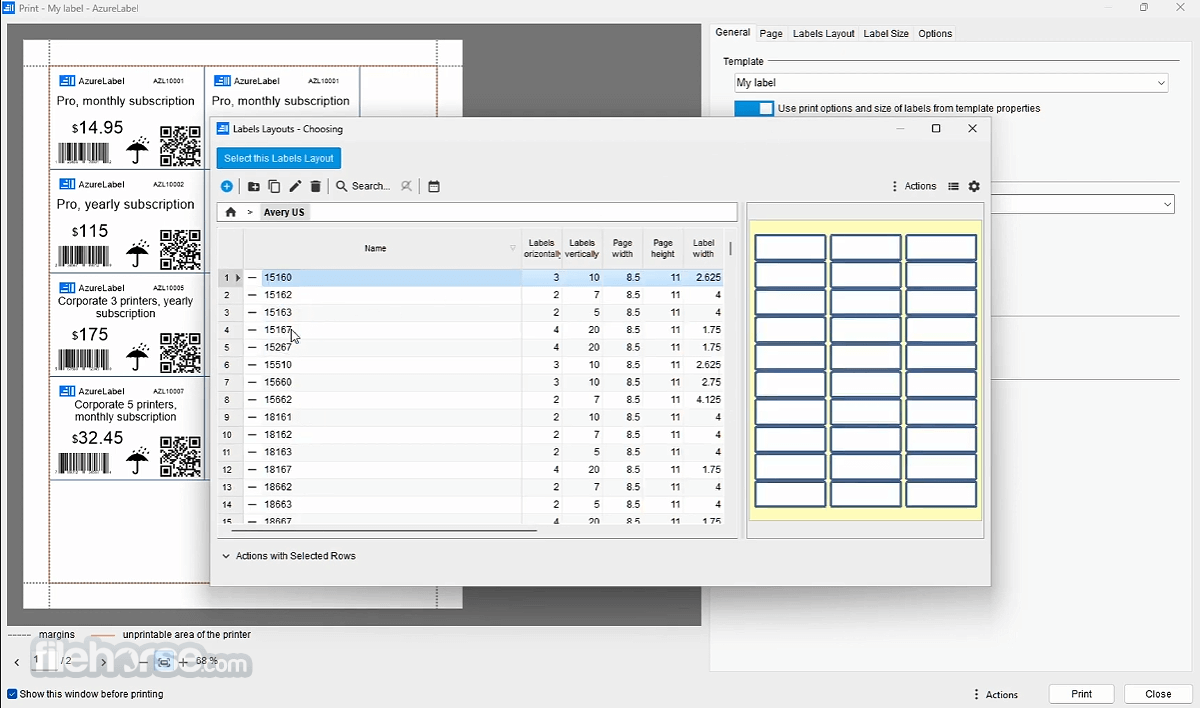This screenshot has width=1200, height=708.
Task: Select layout row 15662
Action: (470, 400)
